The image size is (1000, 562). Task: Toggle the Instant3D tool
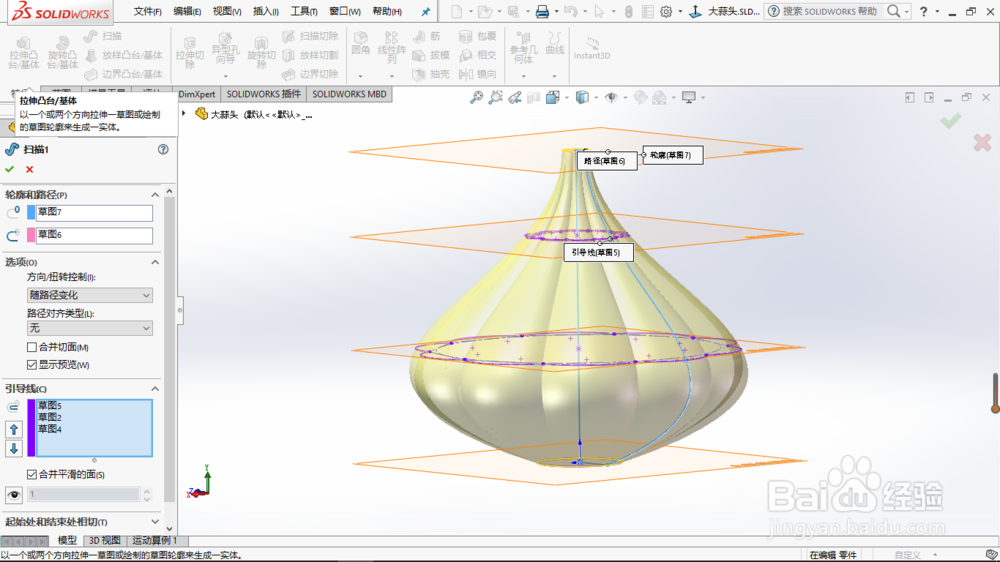pyautogui.click(x=592, y=48)
